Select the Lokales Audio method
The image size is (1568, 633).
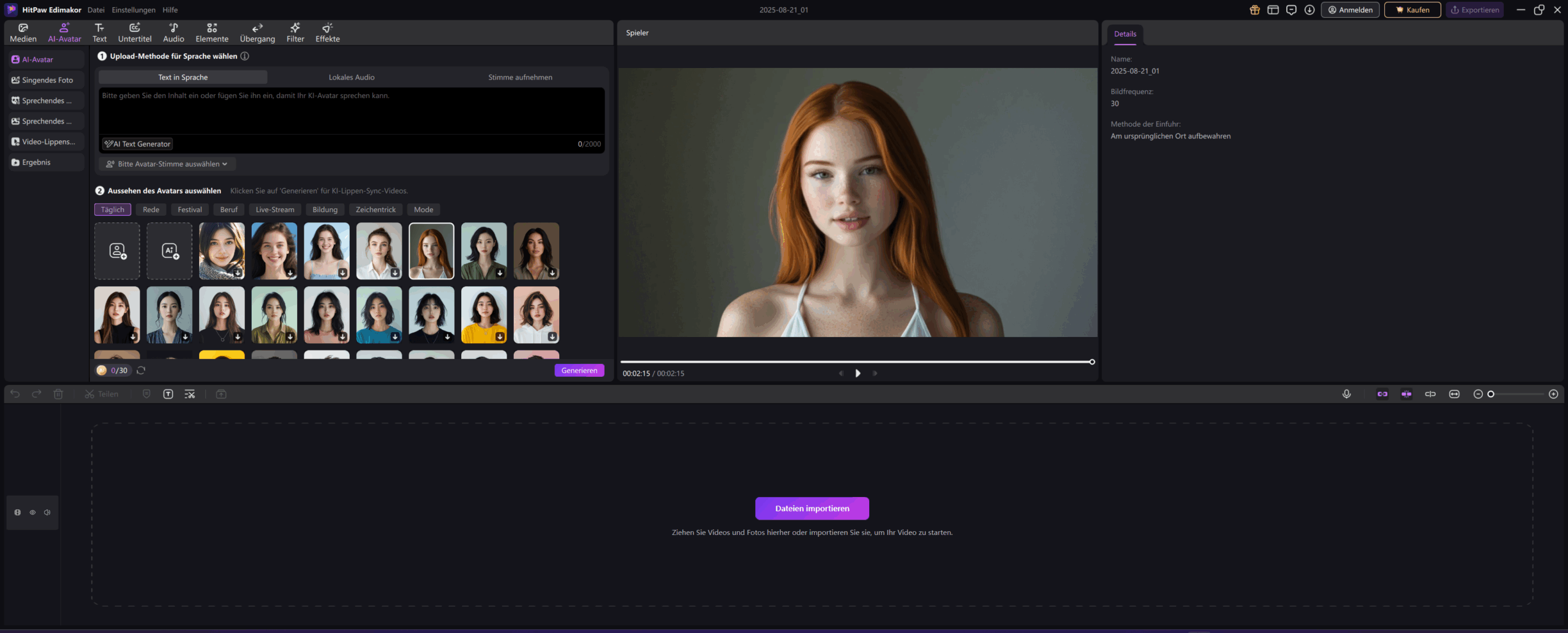pos(352,77)
